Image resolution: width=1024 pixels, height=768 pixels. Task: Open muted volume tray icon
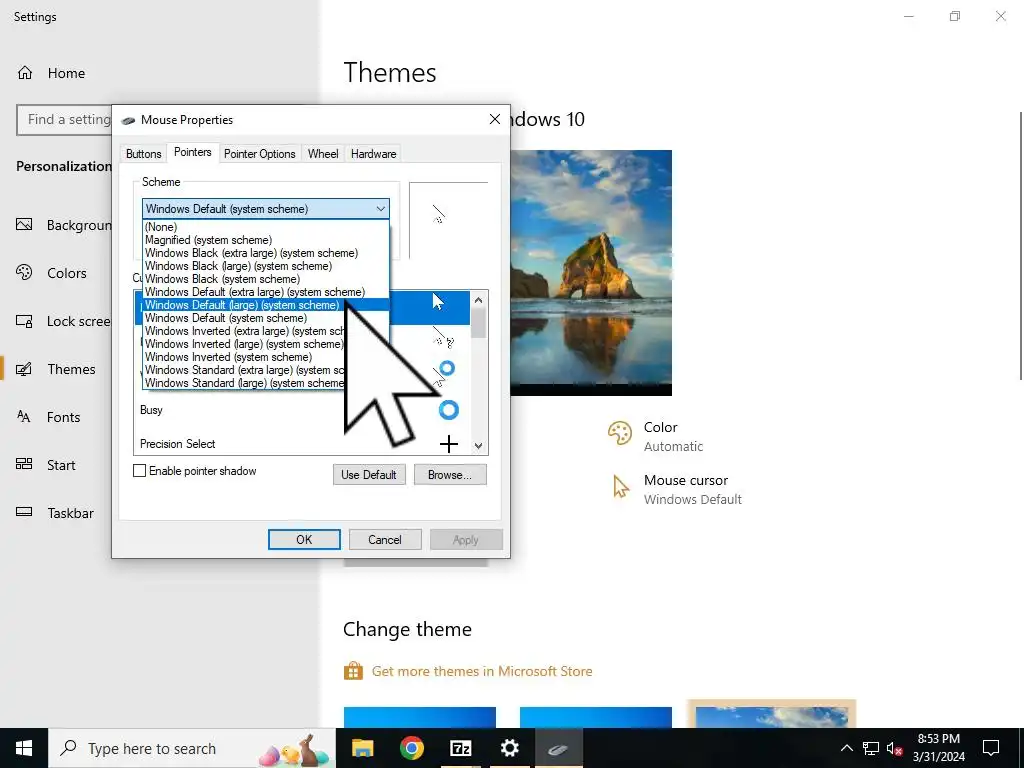pyautogui.click(x=895, y=748)
